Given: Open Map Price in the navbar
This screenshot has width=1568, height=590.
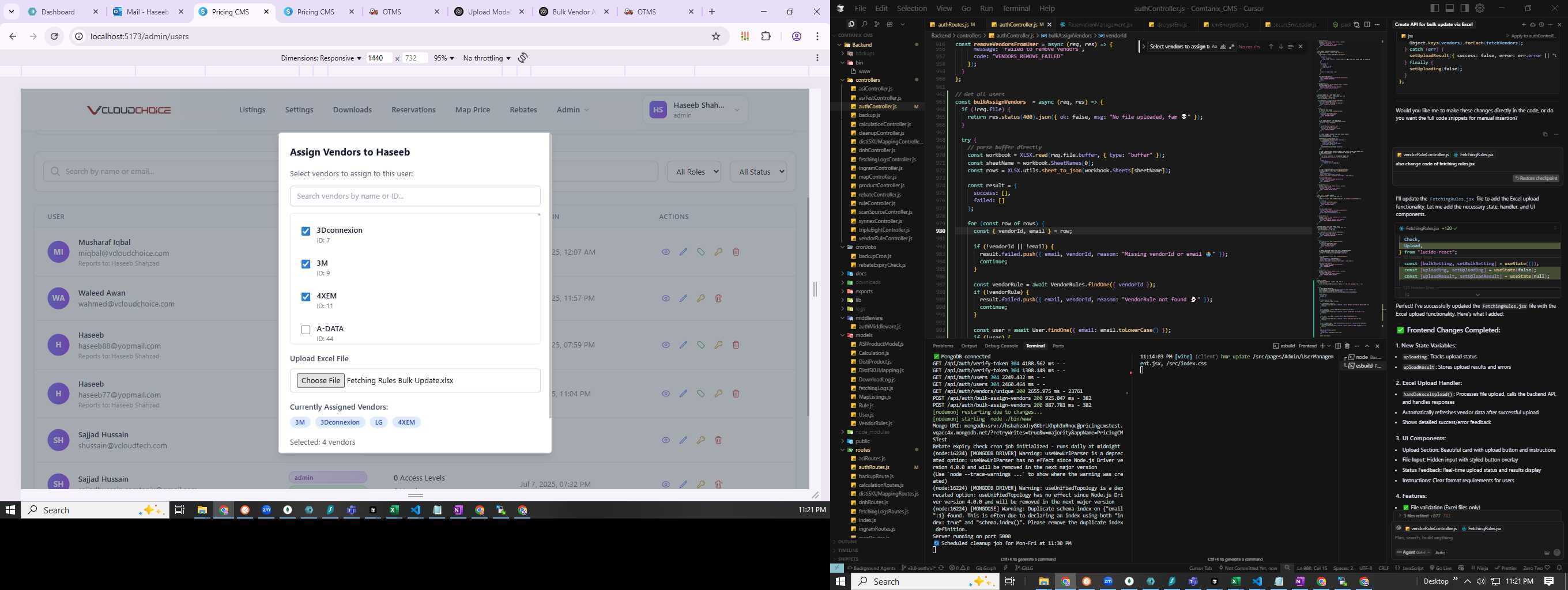Looking at the screenshot, I should pyautogui.click(x=472, y=110).
